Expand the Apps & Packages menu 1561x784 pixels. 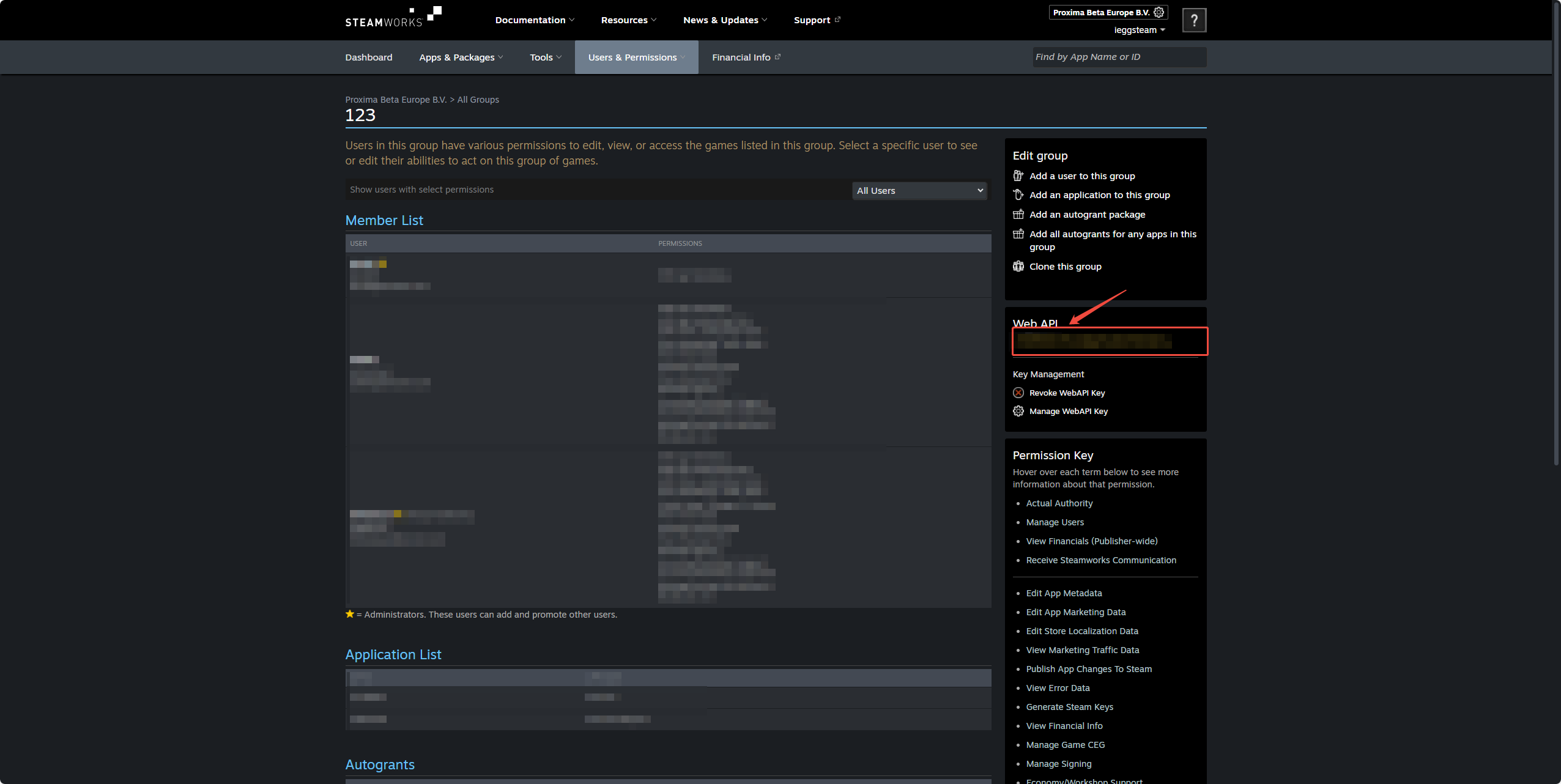click(461, 57)
